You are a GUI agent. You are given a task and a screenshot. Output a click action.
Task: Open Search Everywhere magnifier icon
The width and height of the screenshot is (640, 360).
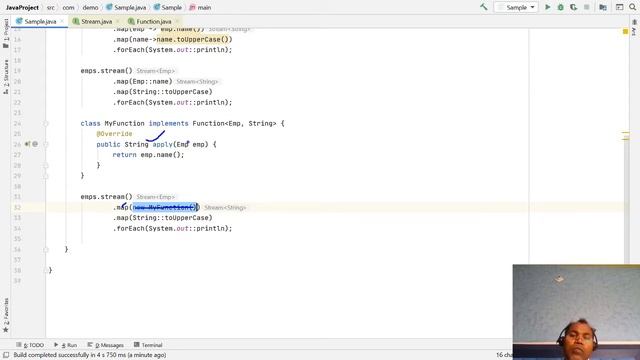click(632, 7)
